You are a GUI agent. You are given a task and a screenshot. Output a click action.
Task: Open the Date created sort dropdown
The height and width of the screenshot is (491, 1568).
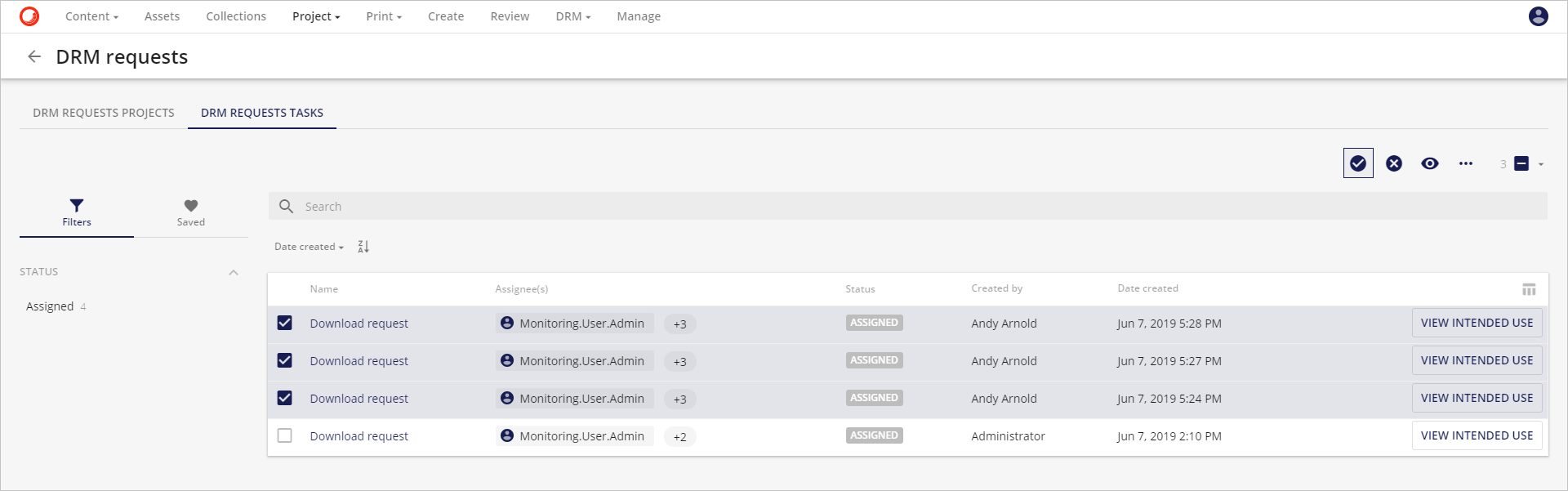point(309,247)
